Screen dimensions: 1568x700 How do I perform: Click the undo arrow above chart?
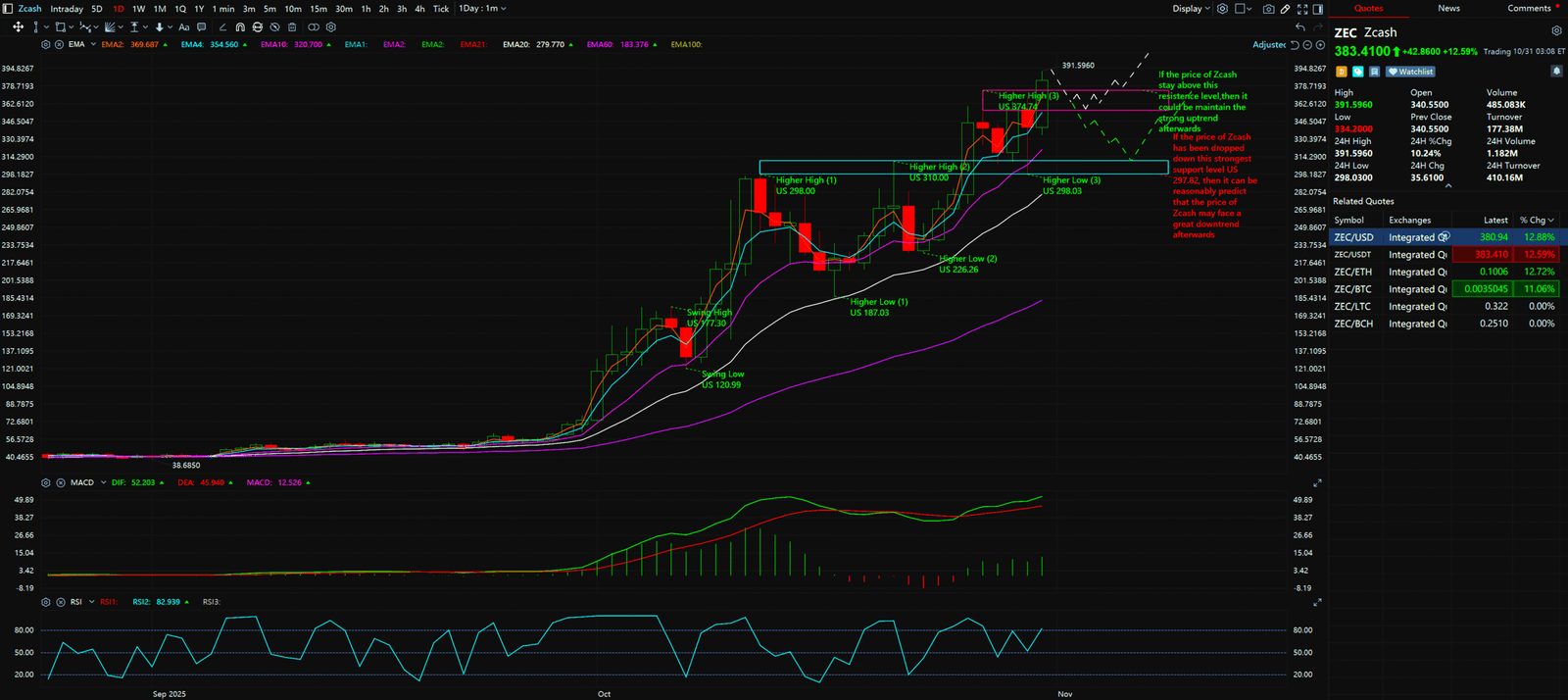pyautogui.click(x=1300, y=27)
